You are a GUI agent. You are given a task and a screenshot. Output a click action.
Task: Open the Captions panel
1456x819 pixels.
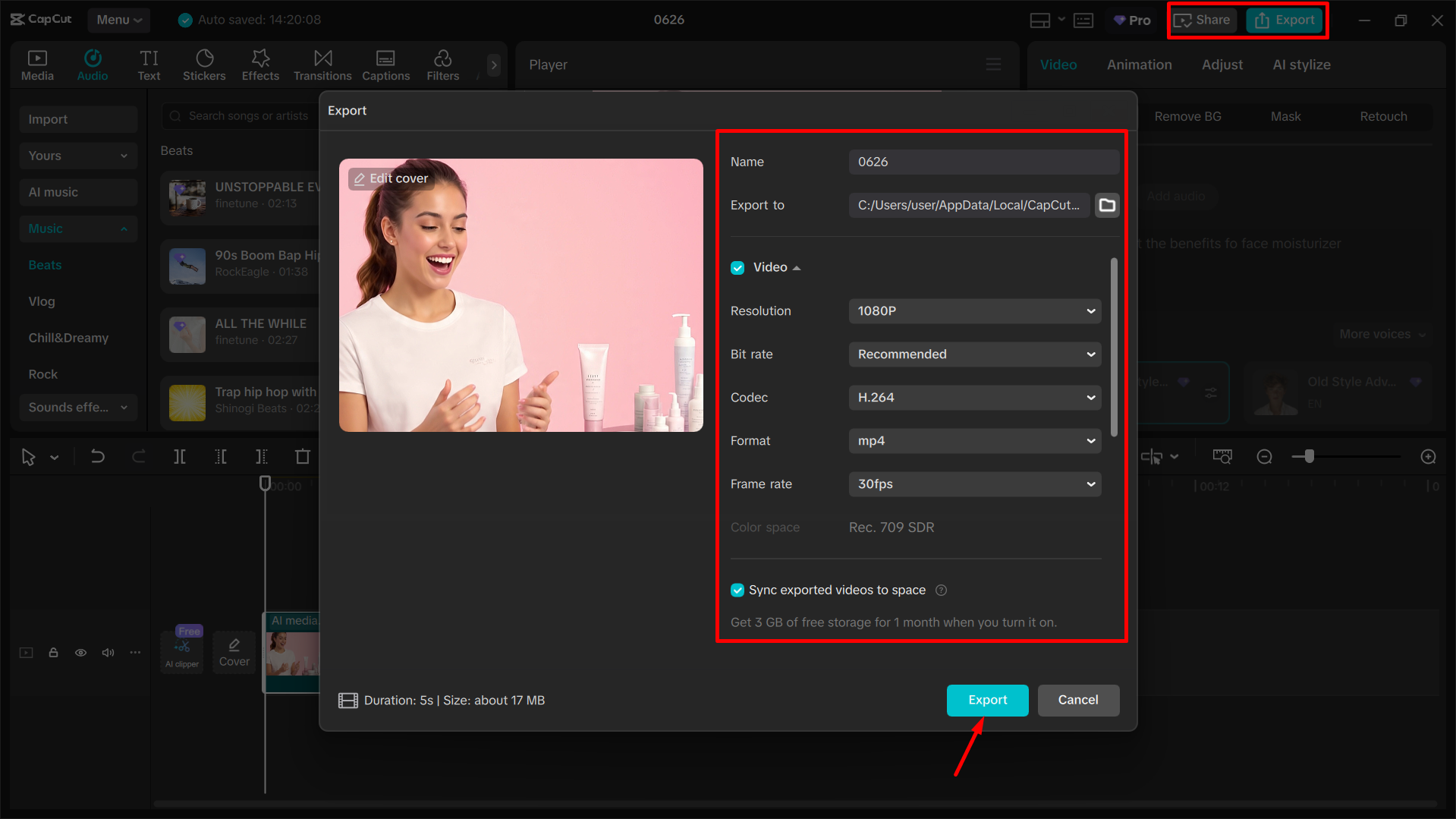(385, 65)
